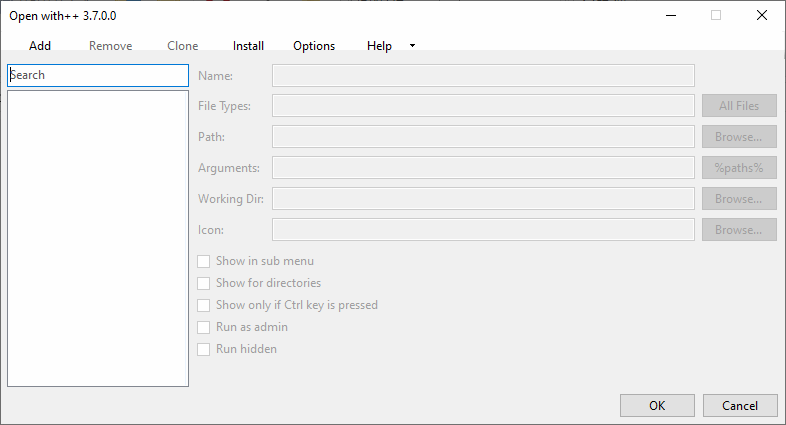Click inside the Name text field
The image size is (786, 425).
(x=483, y=75)
